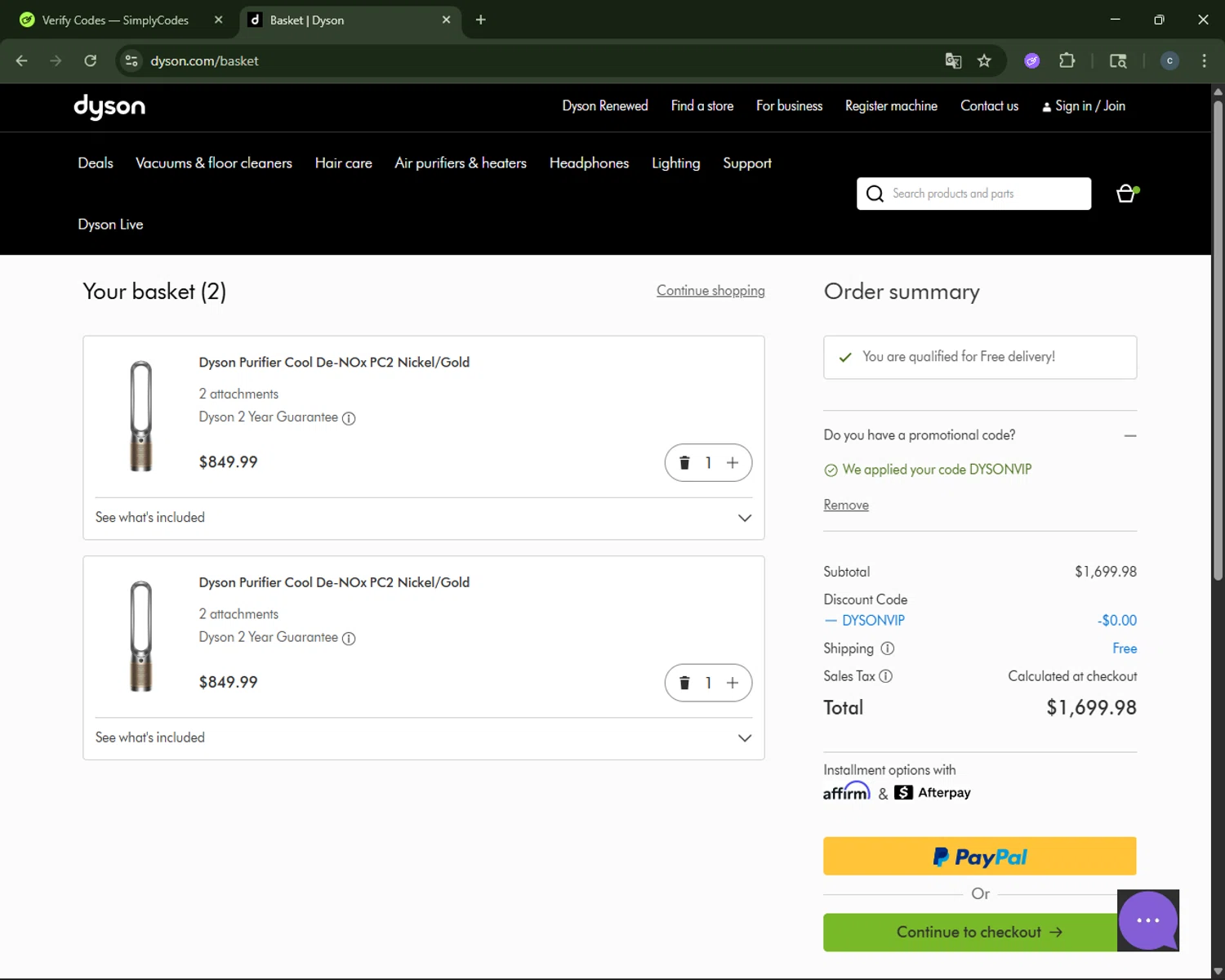Open the Hair care menu

[343, 163]
